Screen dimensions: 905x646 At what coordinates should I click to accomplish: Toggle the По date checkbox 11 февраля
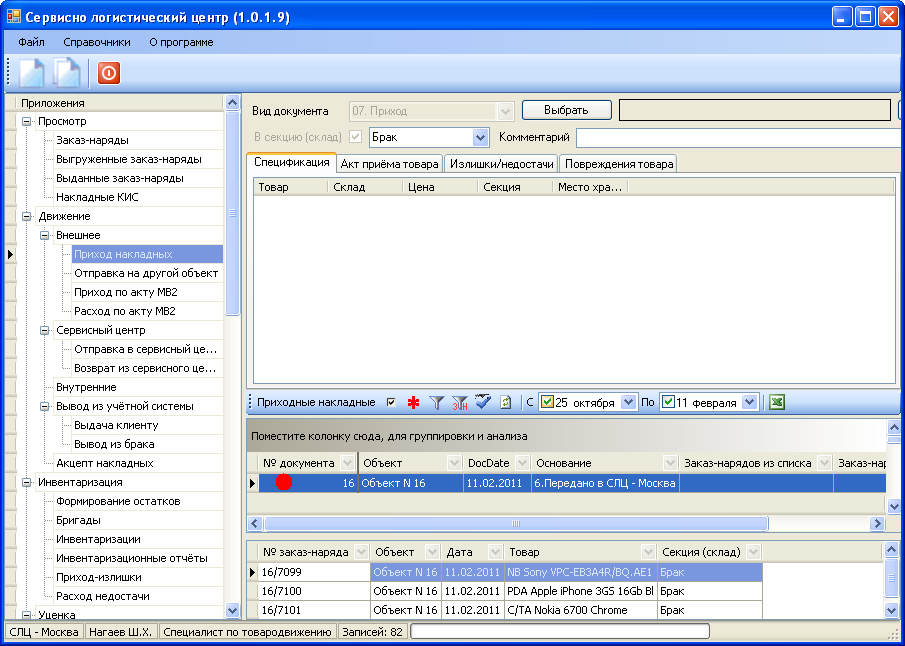pos(668,402)
